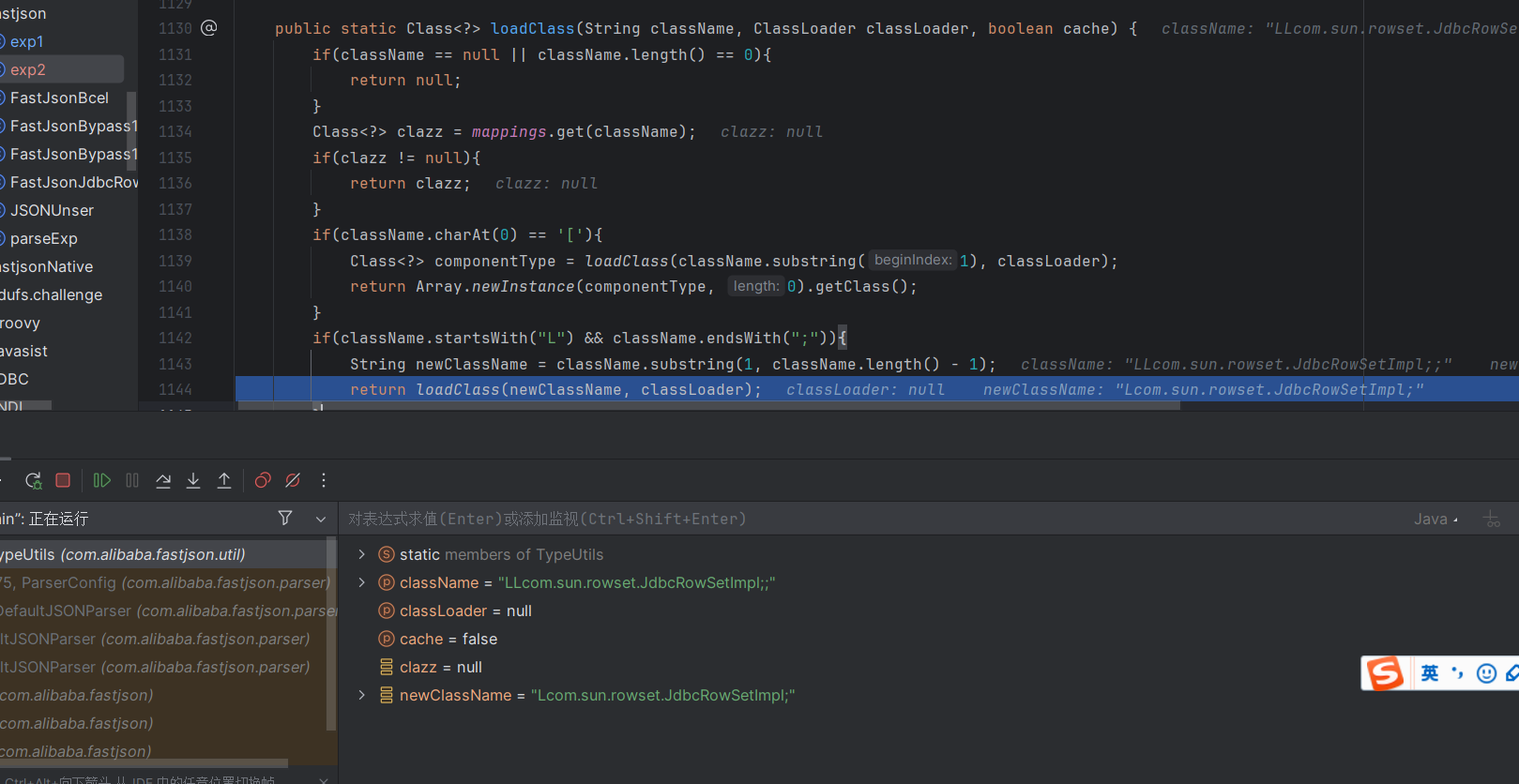This screenshot has height=784, width=1519.
Task: Expand static members of TypeUtils
Action: [x=362, y=554]
